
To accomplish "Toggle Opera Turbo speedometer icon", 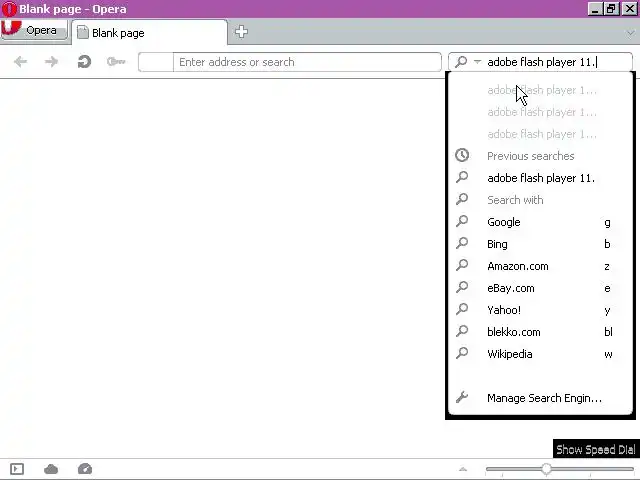I will 84,469.
